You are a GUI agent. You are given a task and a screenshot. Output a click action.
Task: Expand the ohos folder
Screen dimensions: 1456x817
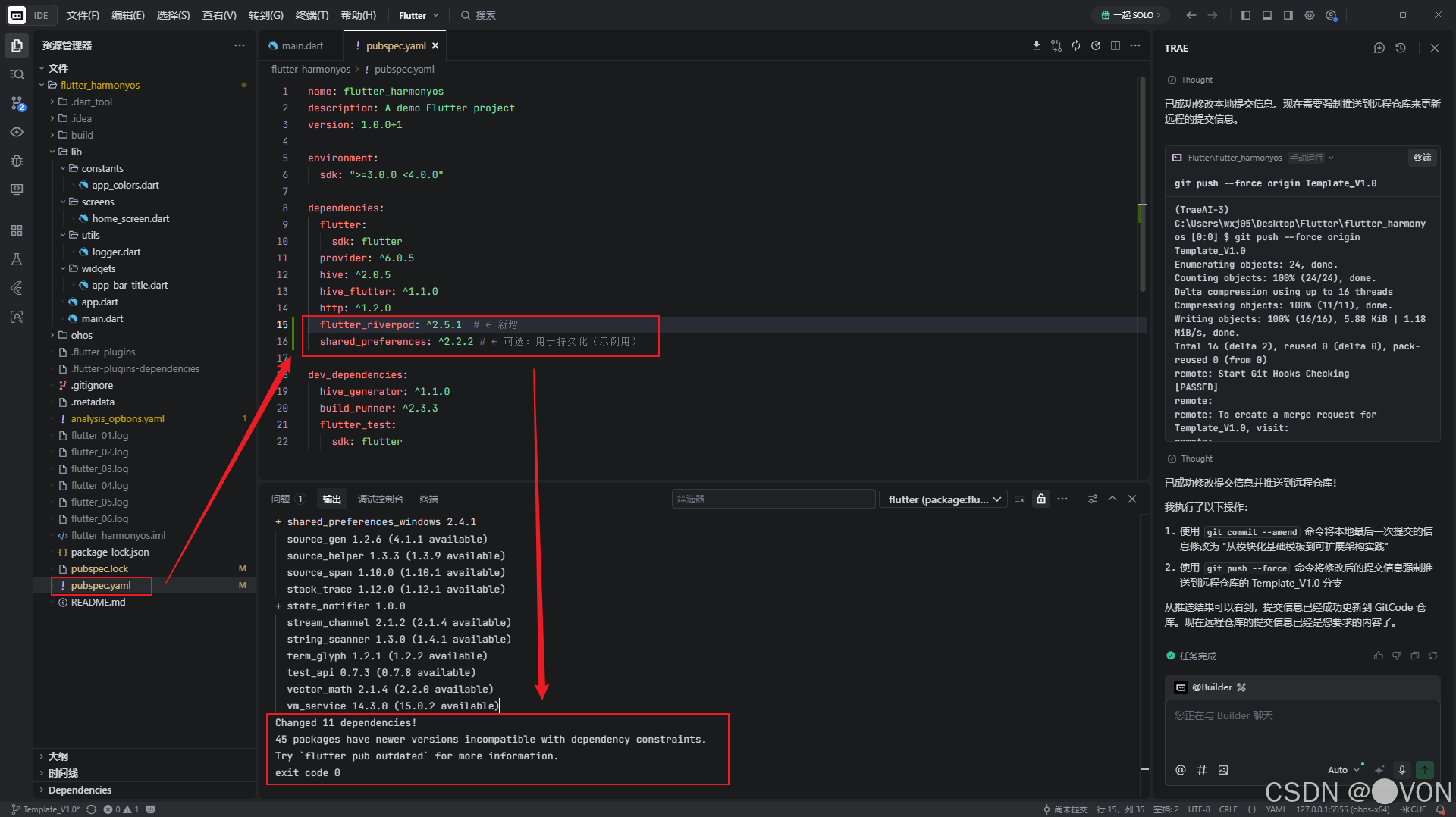point(81,335)
